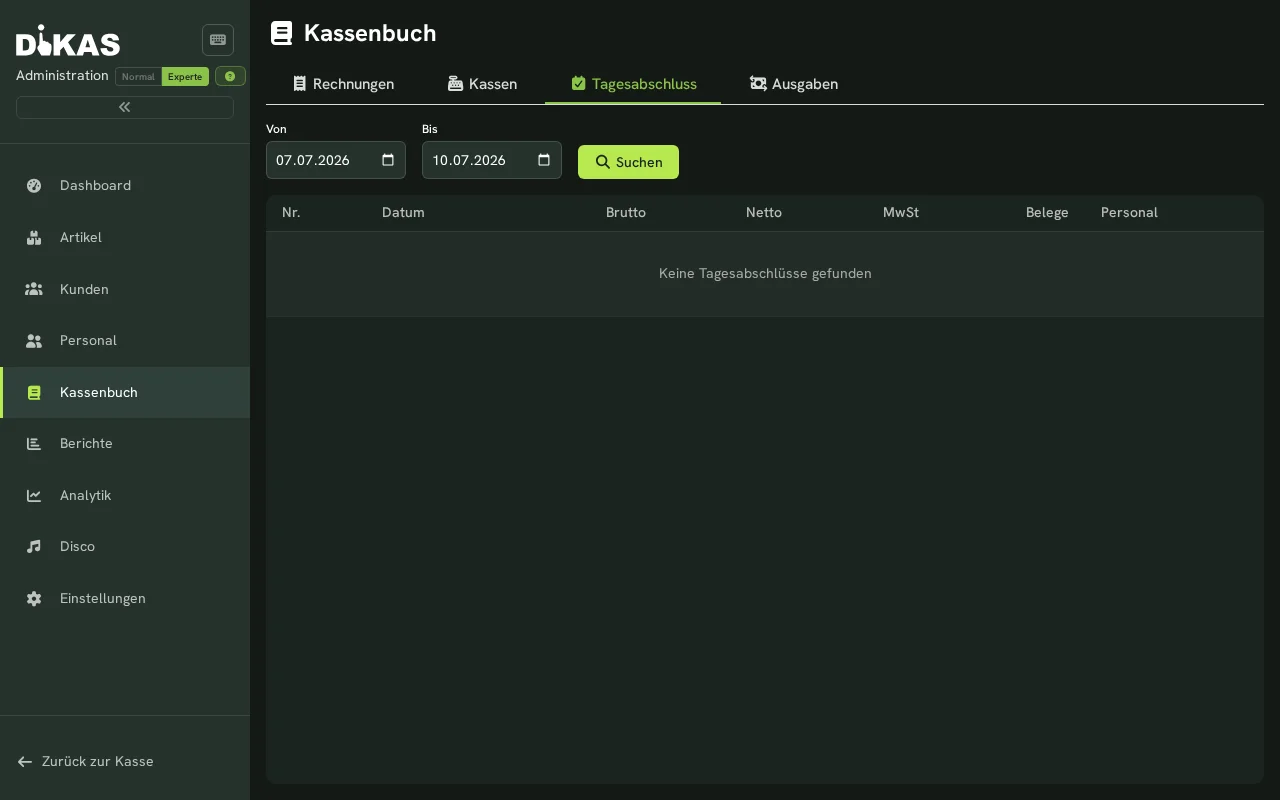Switch to Rechnungen tab
The width and height of the screenshot is (1280, 800).
pyautogui.click(x=343, y=84)
